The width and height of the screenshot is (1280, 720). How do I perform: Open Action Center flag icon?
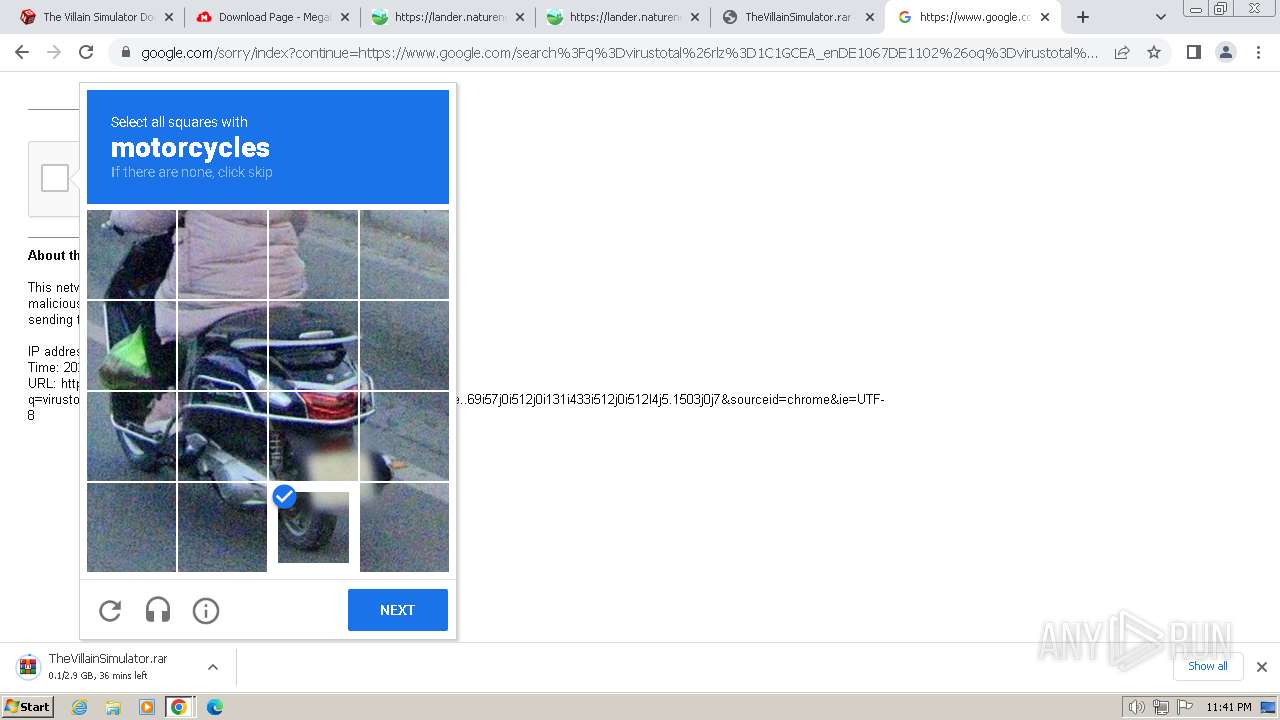pyautogui.click(x=1184, y=707)
